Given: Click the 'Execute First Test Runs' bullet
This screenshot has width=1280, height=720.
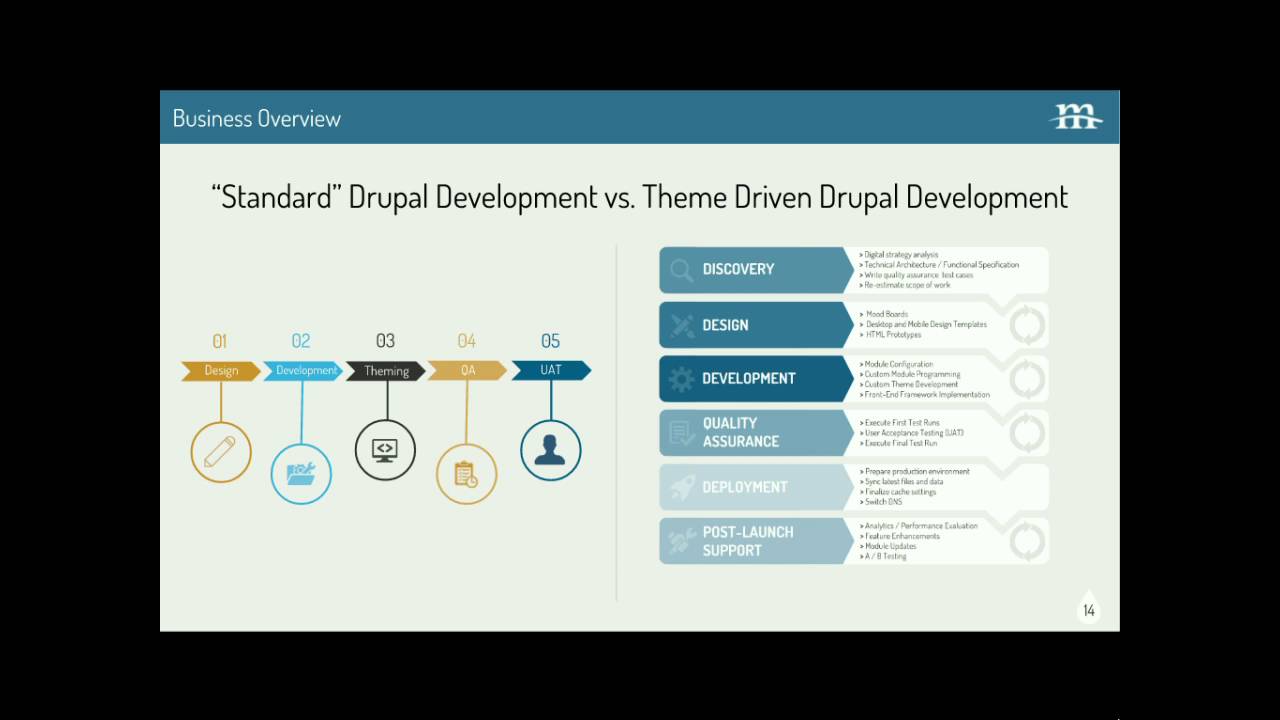Looking at the screenshot, I should [x=901, y=423].
